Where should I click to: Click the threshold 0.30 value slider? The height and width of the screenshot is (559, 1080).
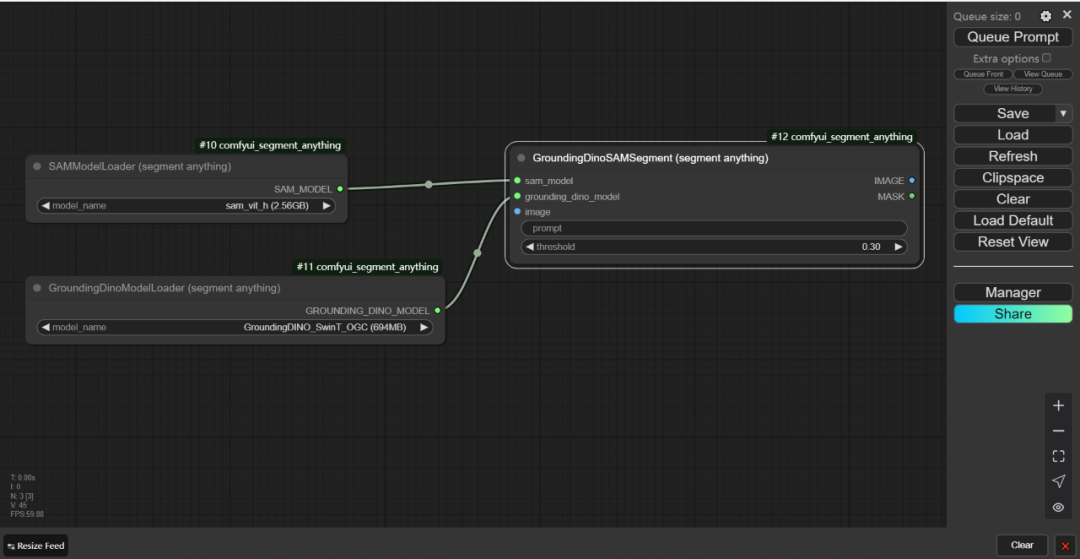coord(714,246)
